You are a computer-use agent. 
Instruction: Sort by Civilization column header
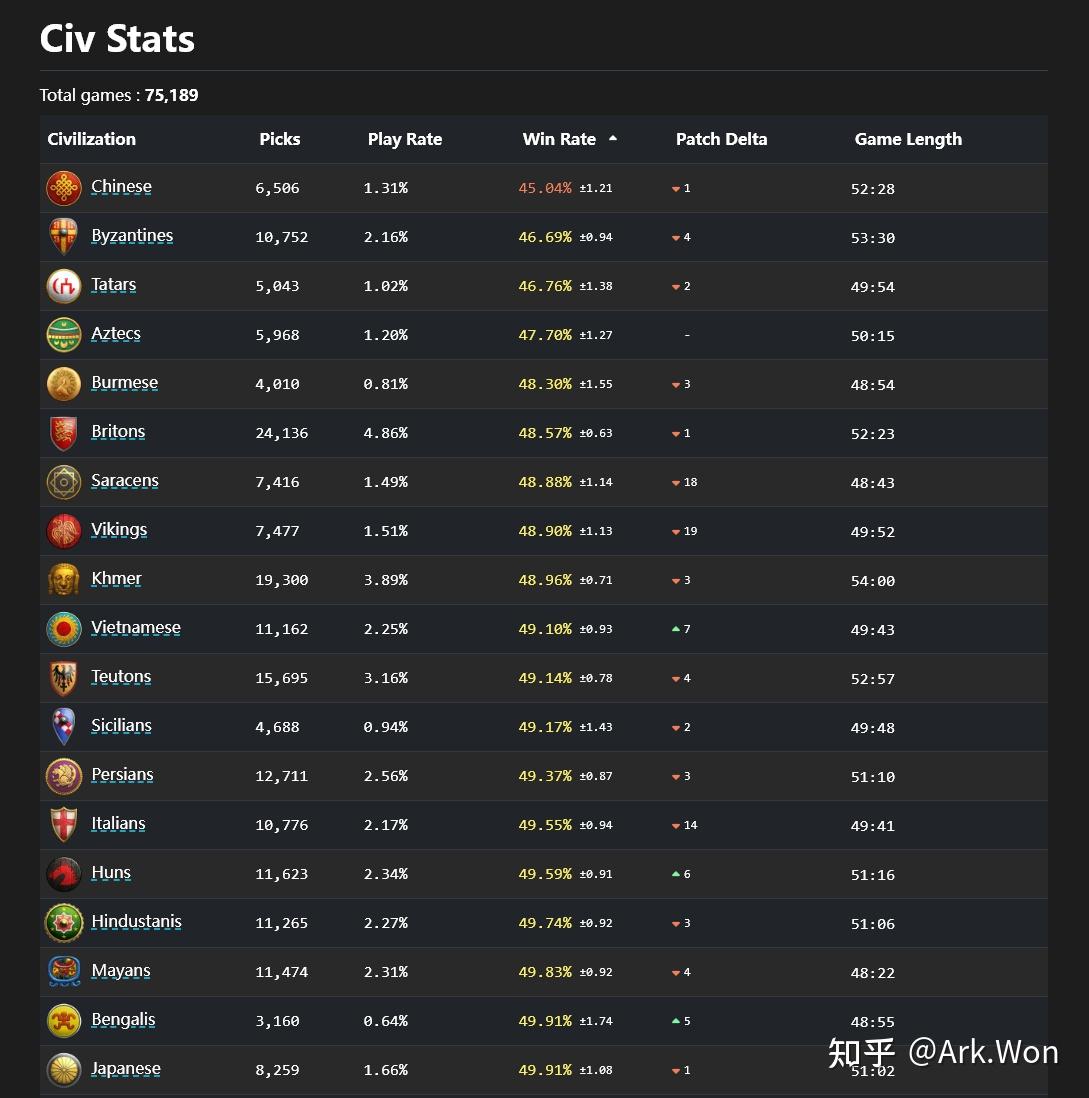point(92,139)
